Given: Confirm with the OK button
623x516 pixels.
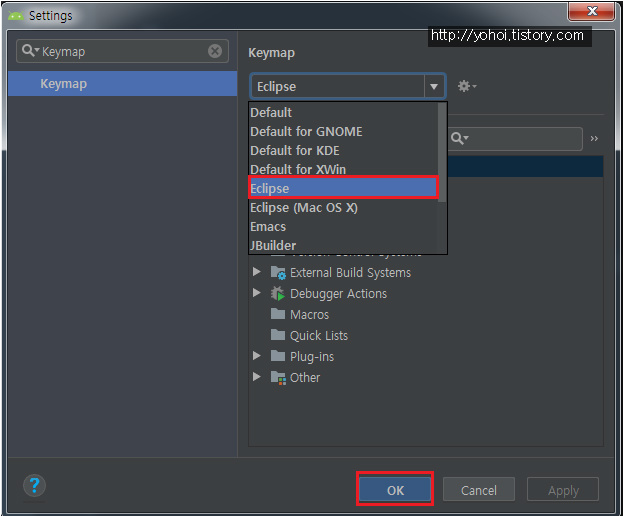Looking at the screenshot, I should [x=395, y=489].
